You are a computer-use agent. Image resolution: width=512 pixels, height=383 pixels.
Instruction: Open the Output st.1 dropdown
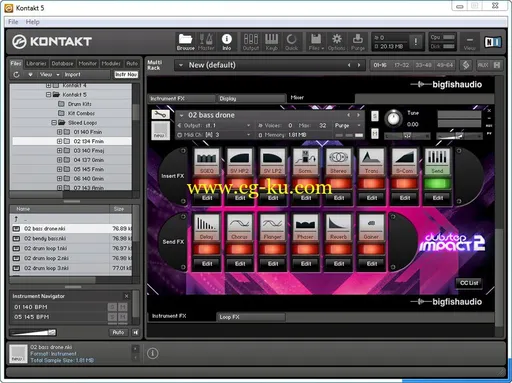(248, 126)
